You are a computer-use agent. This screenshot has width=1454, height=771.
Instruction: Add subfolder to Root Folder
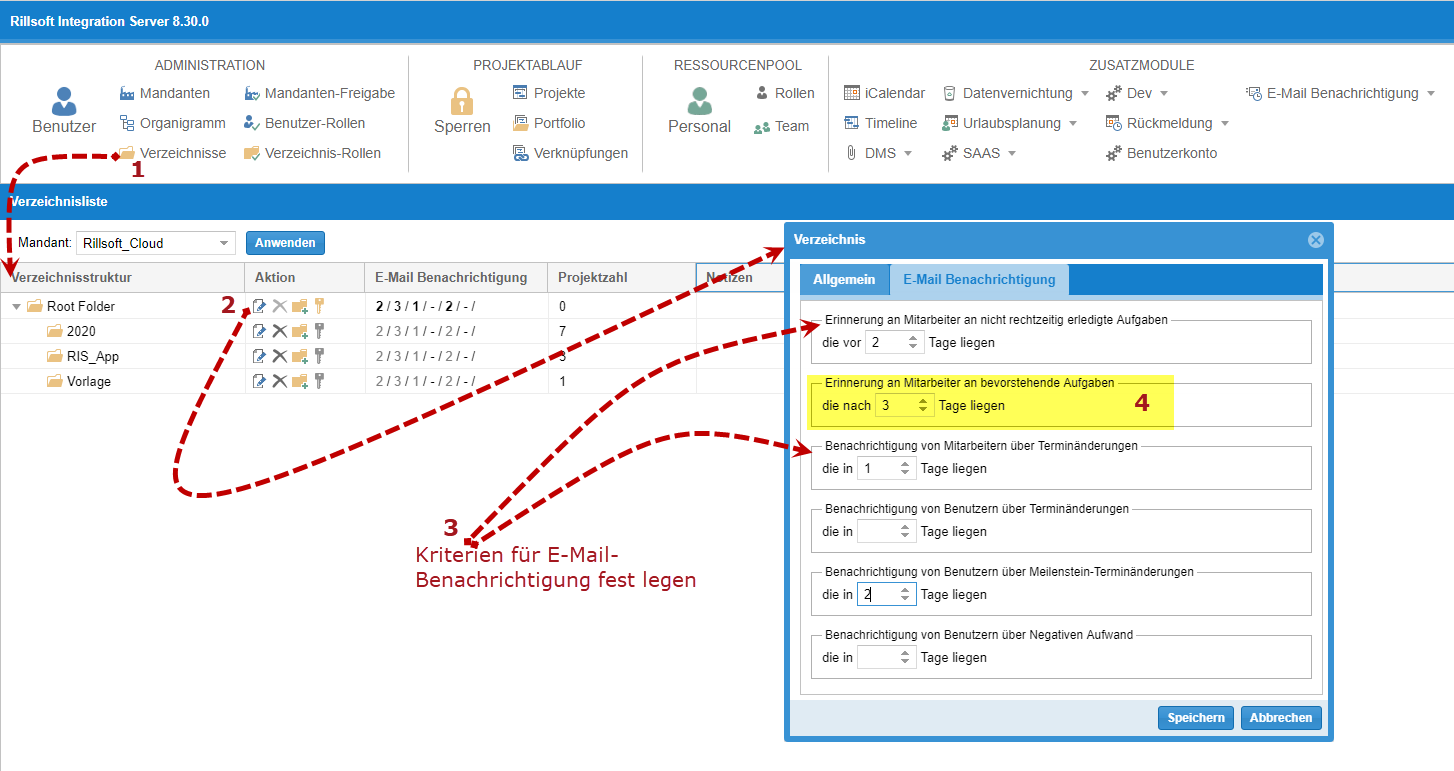[x=300, y=306]
